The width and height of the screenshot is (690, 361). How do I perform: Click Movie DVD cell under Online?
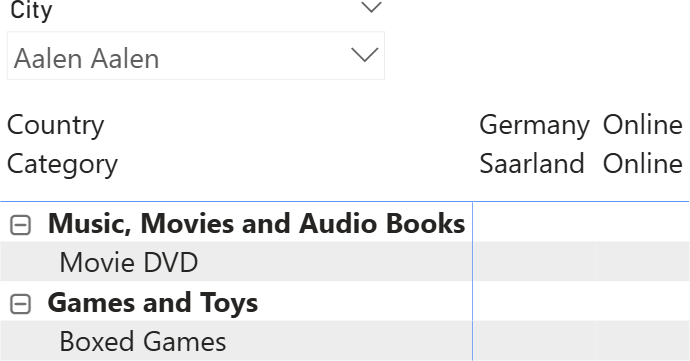643,262
